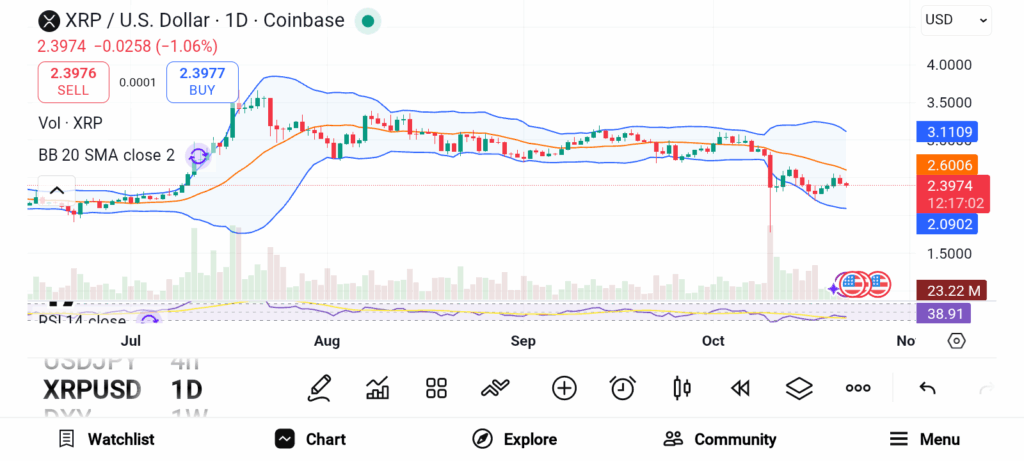
Task: Create an alert with the clock icon
Action: (623, 388)
